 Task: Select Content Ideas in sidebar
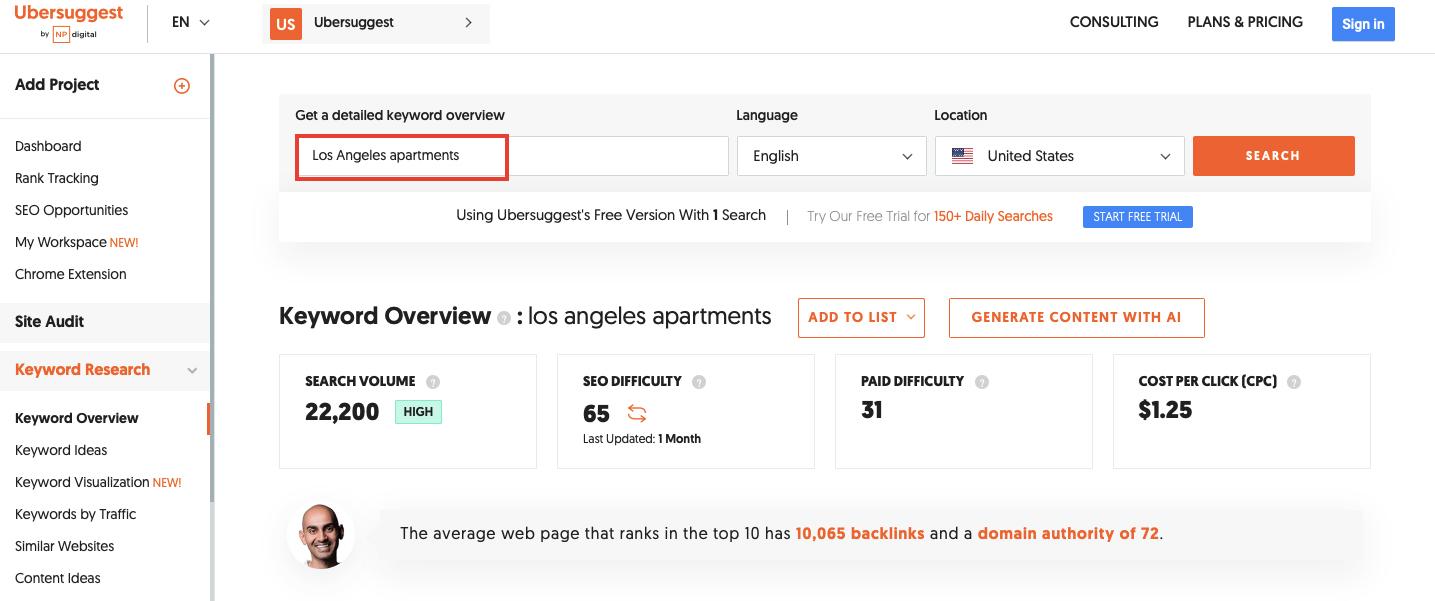point(58,578)
